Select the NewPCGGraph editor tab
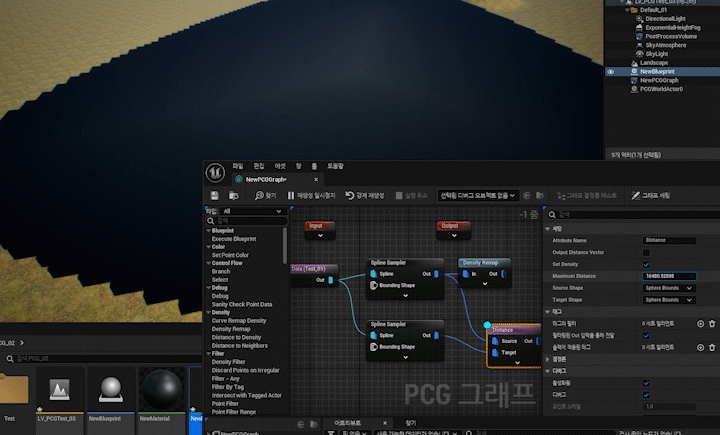Viewport: 720px width, 435px height. point(266,180)
